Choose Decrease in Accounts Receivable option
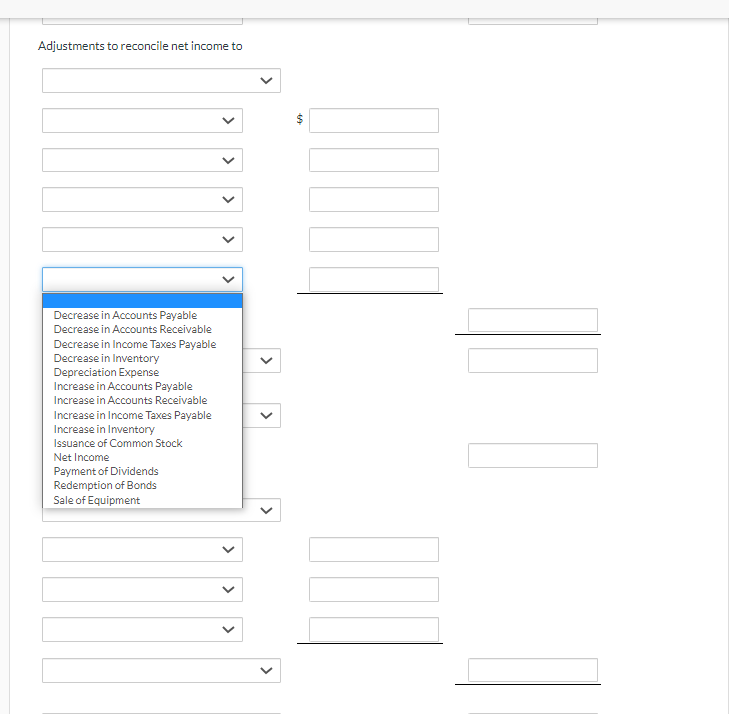729x714 pixels. [142, 329]
